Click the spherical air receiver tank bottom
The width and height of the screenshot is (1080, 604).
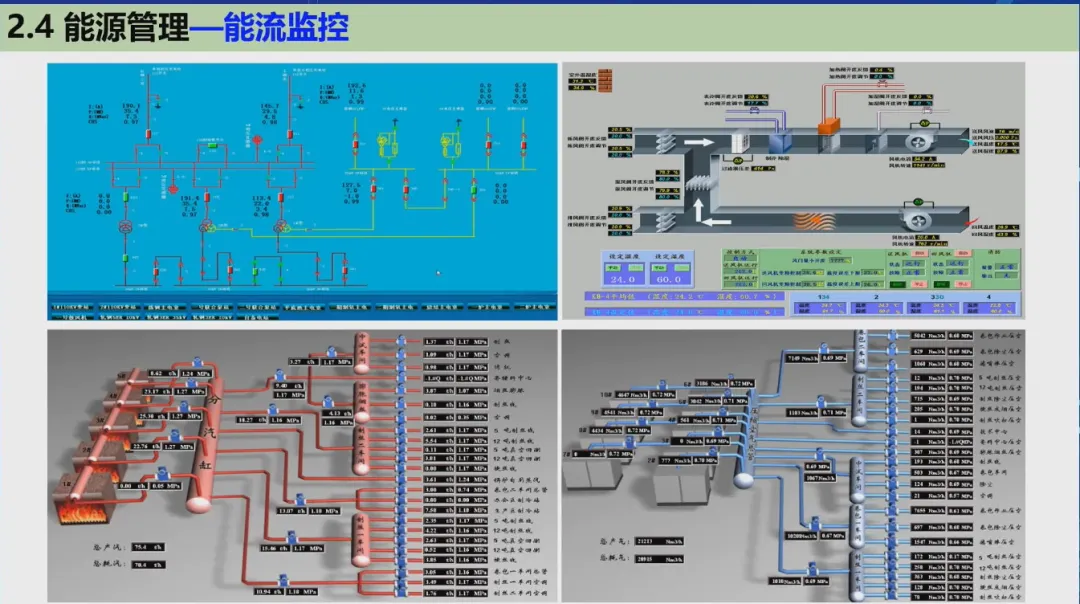pos(743,479)
